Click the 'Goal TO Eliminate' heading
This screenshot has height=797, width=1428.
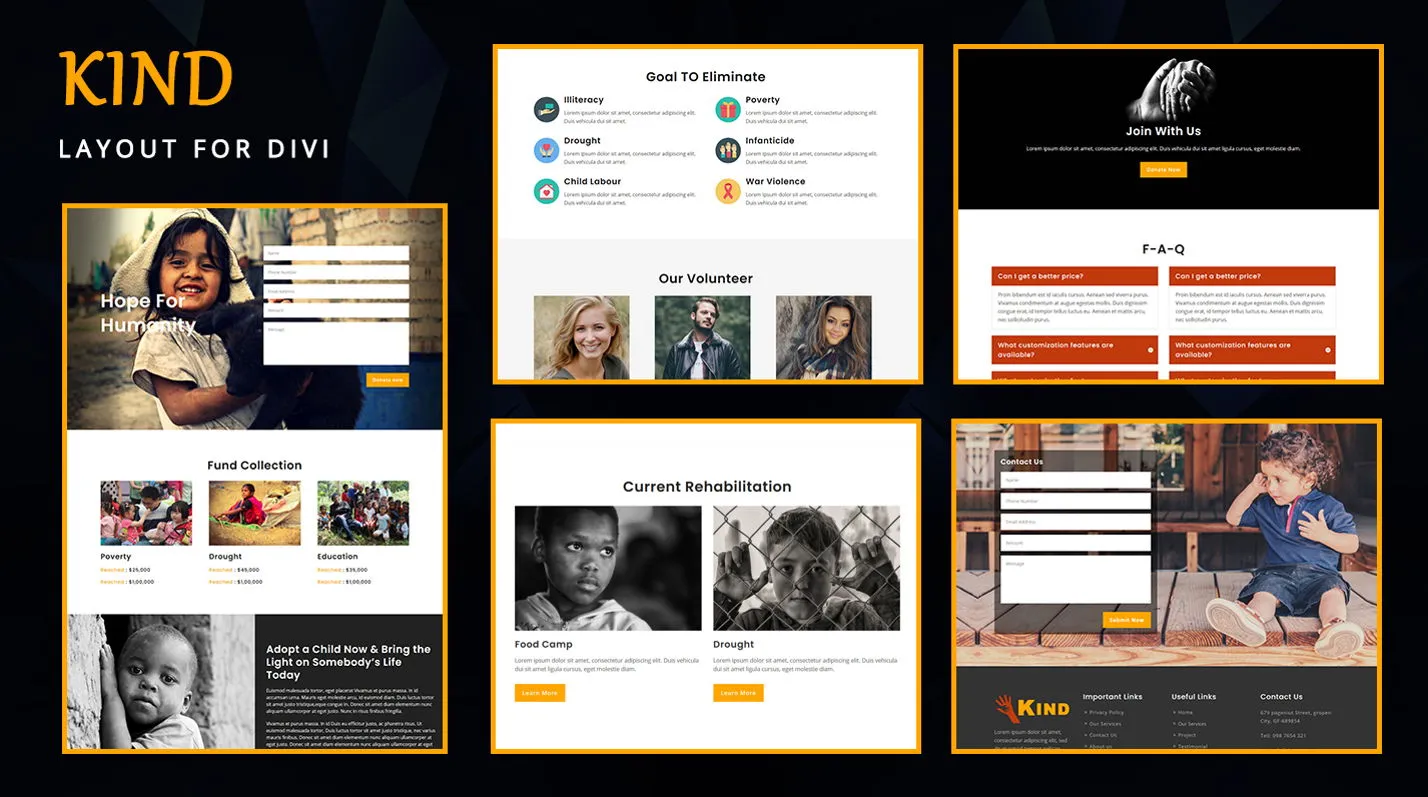(706, 77)
